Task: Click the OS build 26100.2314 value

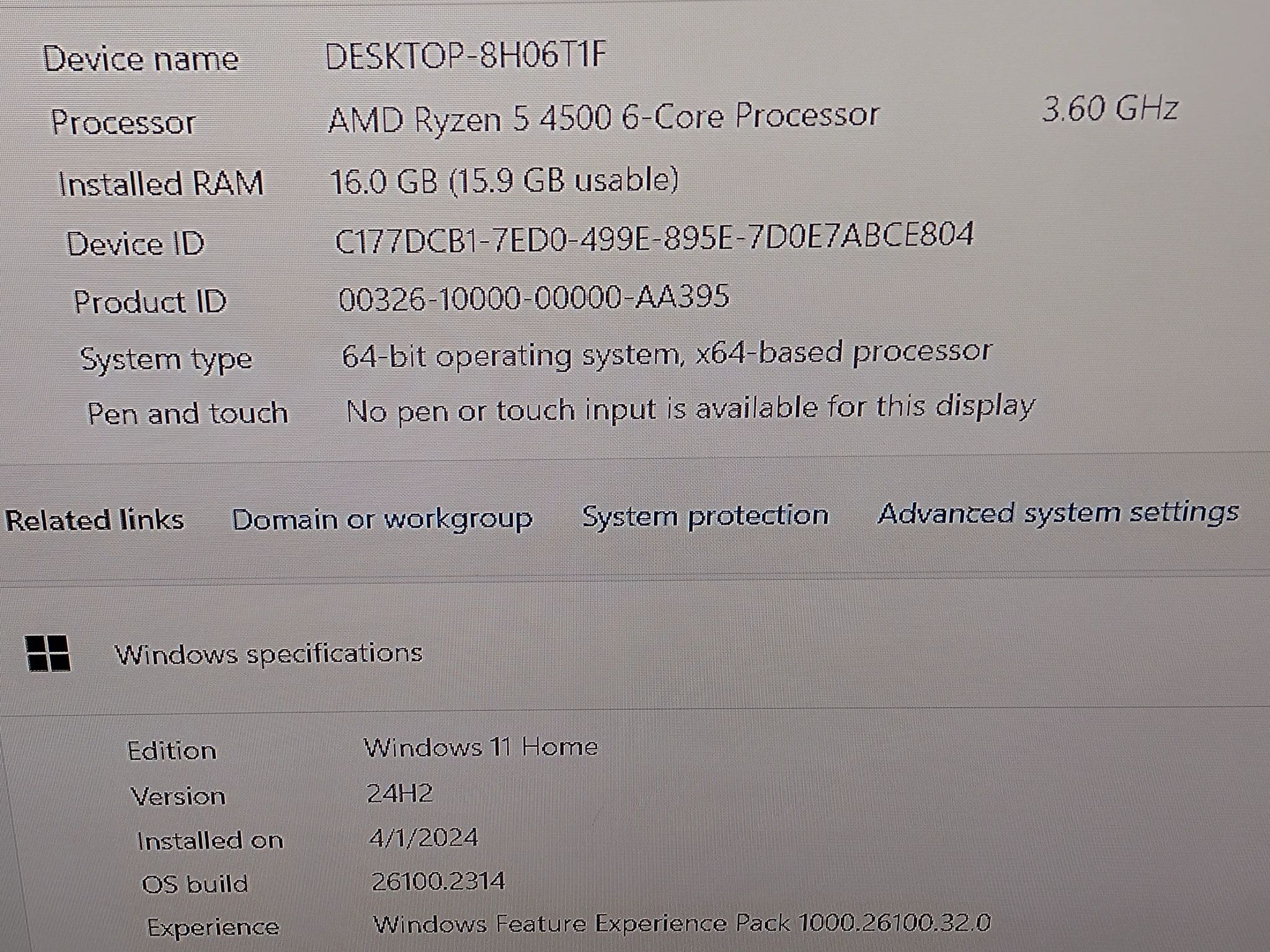Action: (438, 881)
